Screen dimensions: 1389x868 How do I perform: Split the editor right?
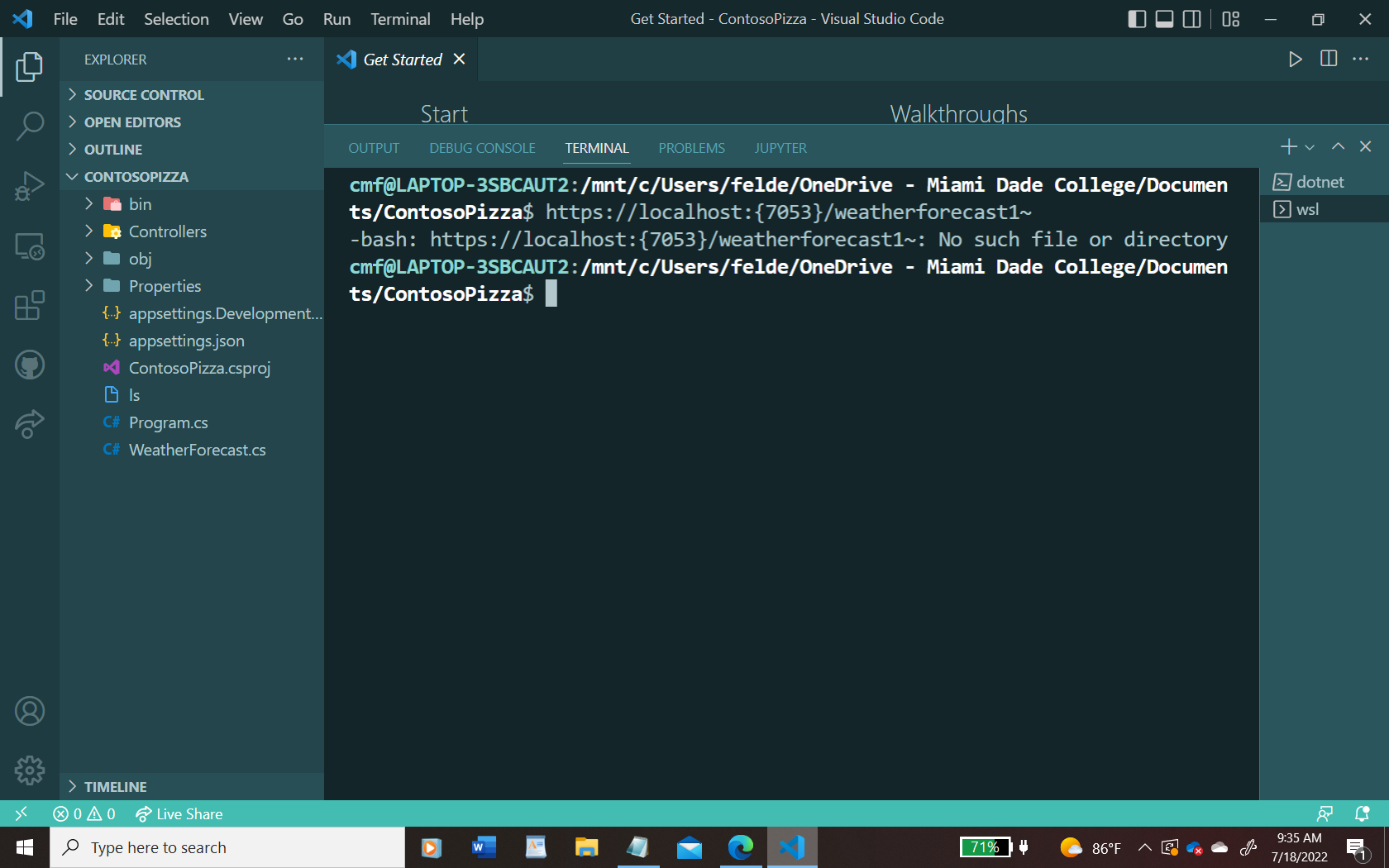click(x=1329, y=60)
